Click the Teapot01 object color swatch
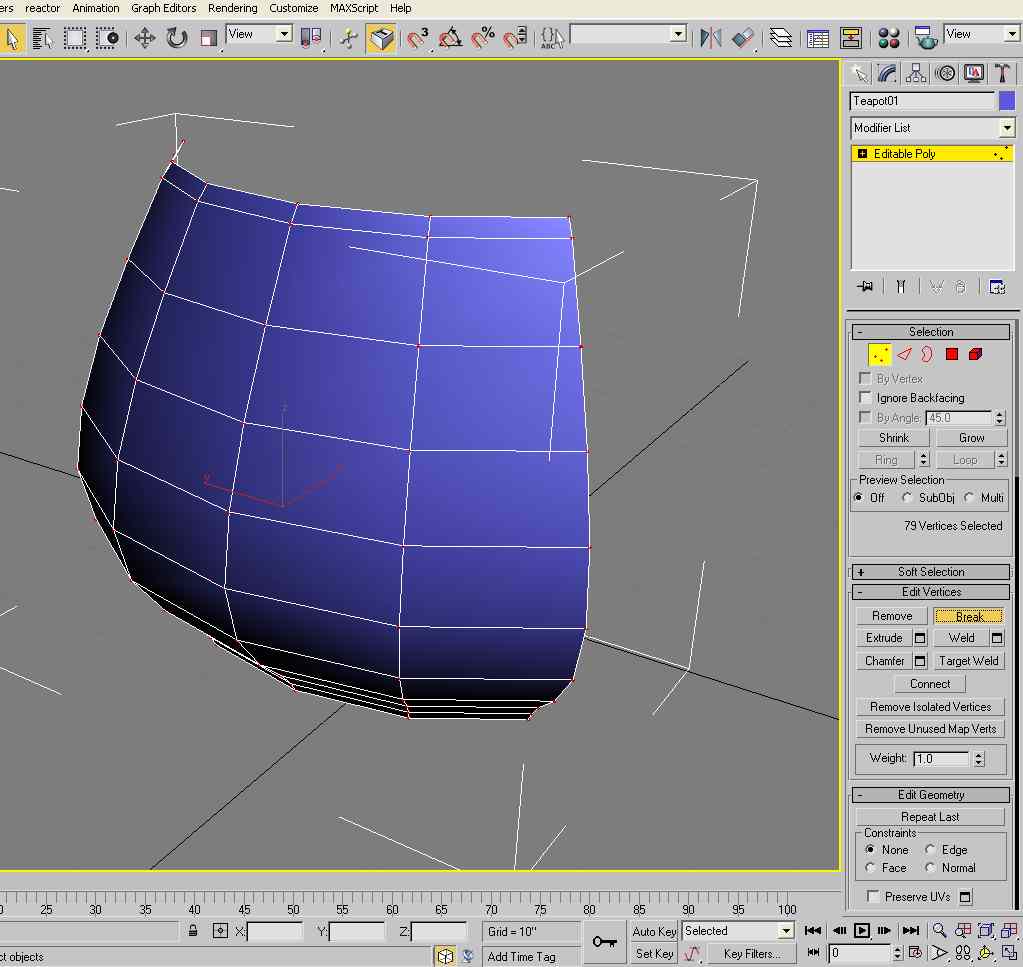This screenshot has width=1023, height=967. [x=1006, y=101]
